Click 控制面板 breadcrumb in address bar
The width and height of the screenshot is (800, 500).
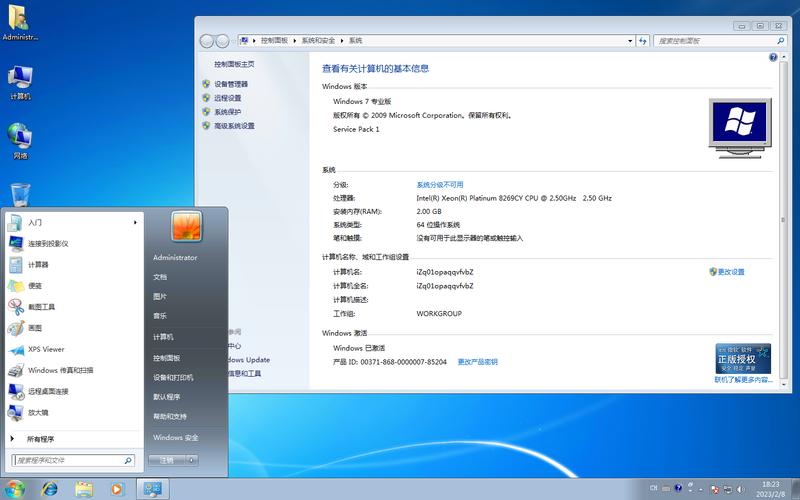[274, 40]
